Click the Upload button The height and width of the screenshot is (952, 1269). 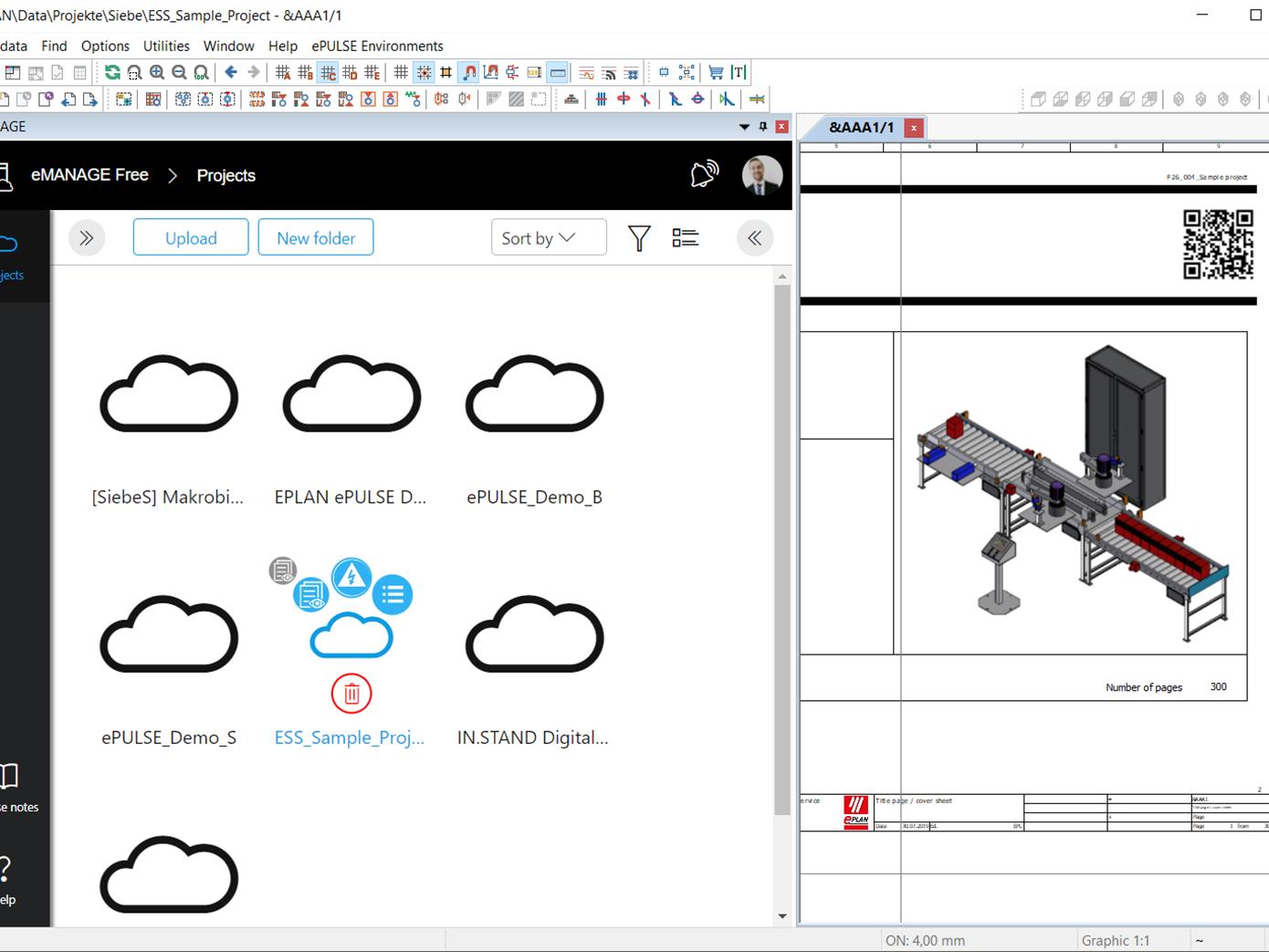(x=191, y=238)
